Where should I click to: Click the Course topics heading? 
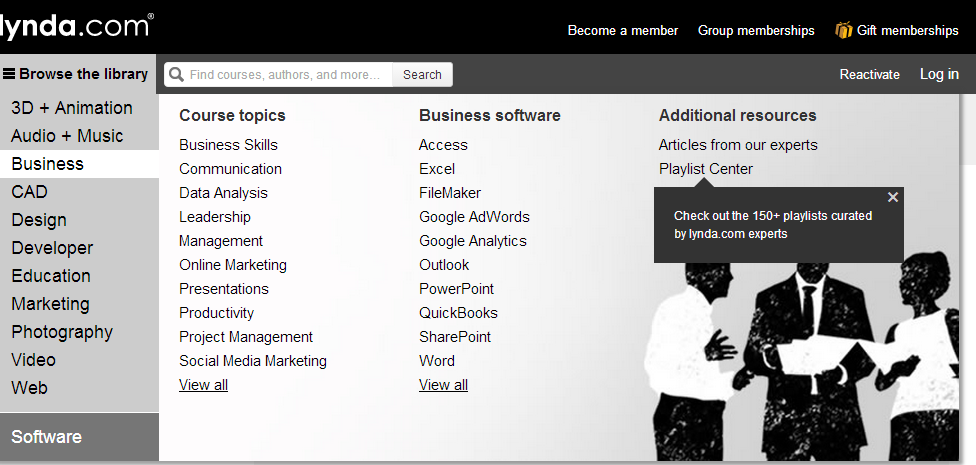tap(232, 116)
